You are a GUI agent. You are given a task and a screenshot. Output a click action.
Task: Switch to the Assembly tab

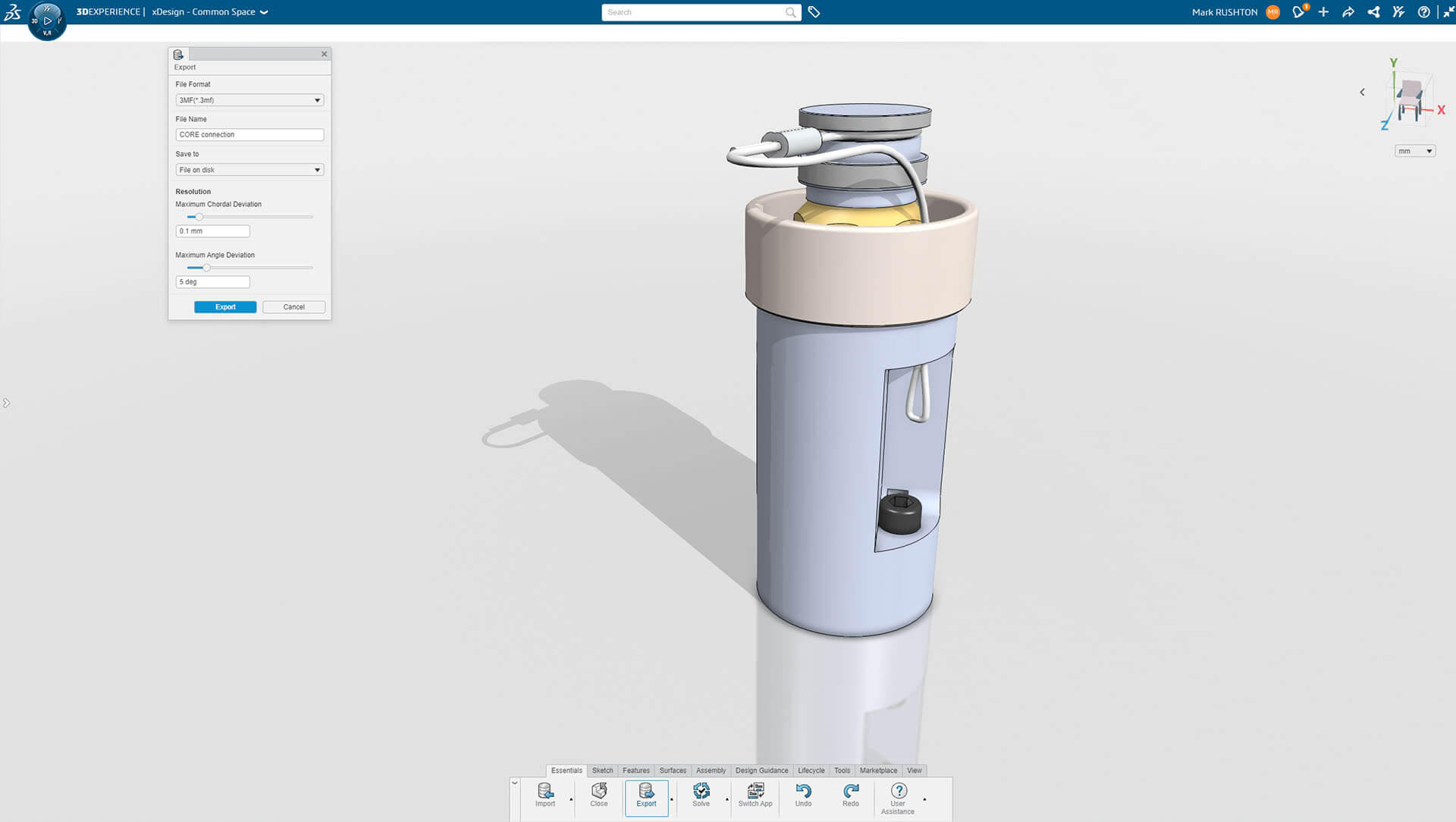coord(711,770)
